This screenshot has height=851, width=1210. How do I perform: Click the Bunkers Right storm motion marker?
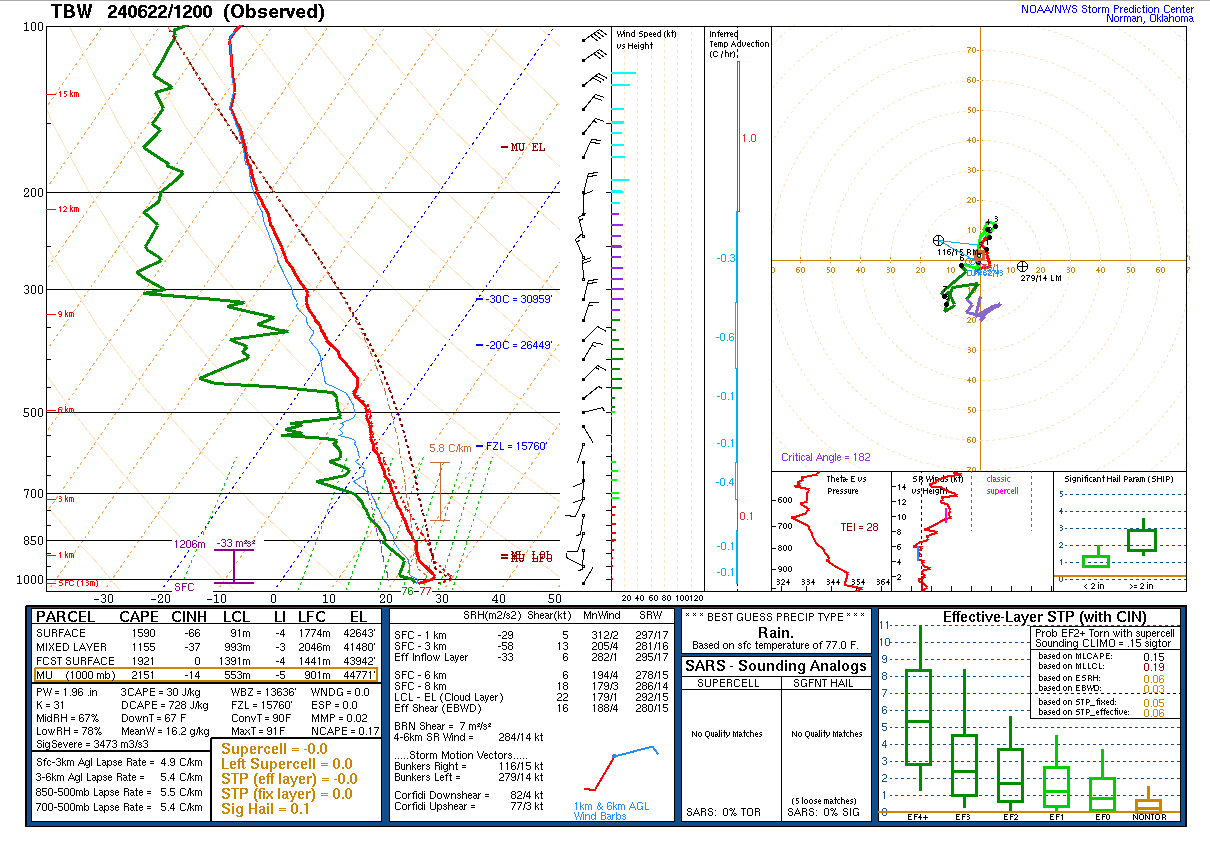coord(938,241)
